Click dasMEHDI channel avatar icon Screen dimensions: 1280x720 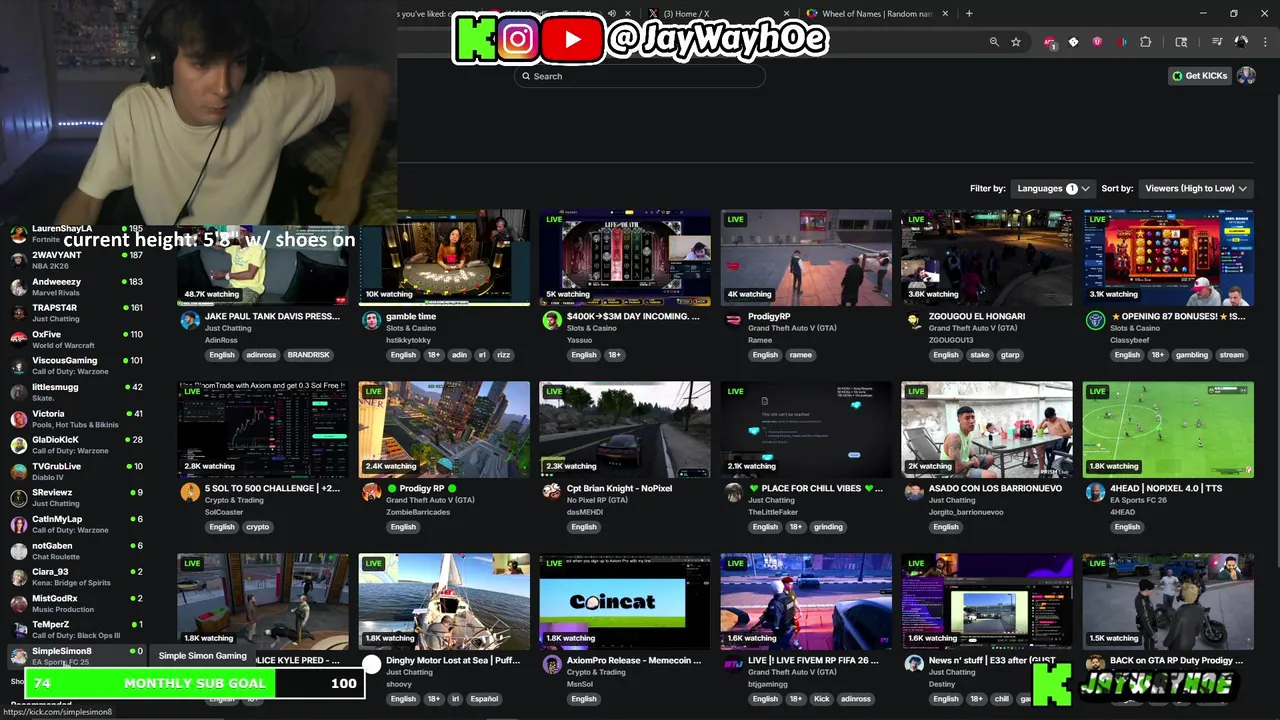point(552,492)
